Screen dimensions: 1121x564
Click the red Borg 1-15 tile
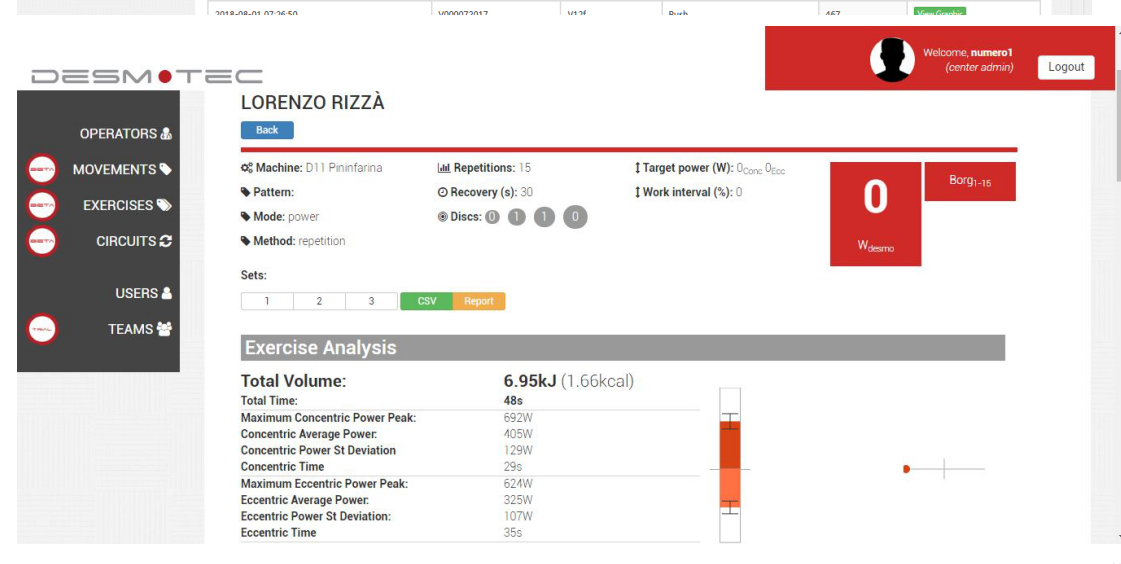tap(969, 182)
